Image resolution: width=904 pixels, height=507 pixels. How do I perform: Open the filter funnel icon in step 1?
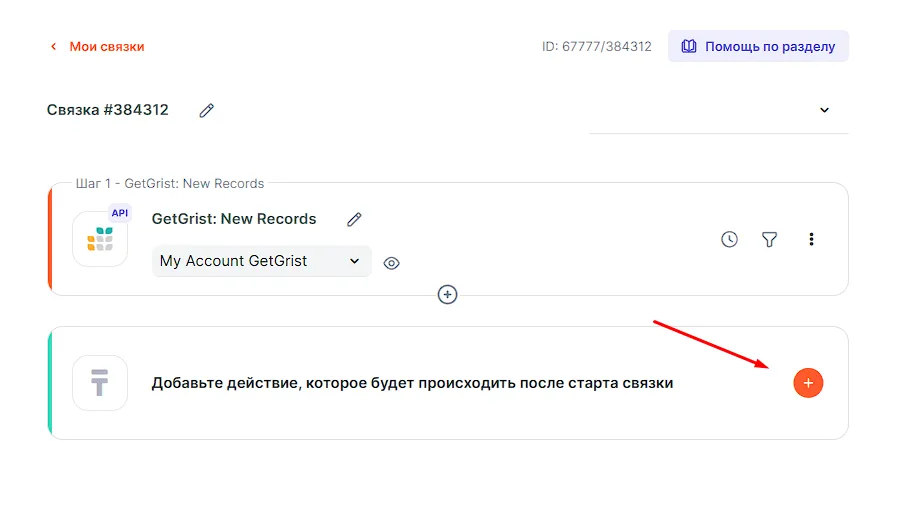coord(769,240)
